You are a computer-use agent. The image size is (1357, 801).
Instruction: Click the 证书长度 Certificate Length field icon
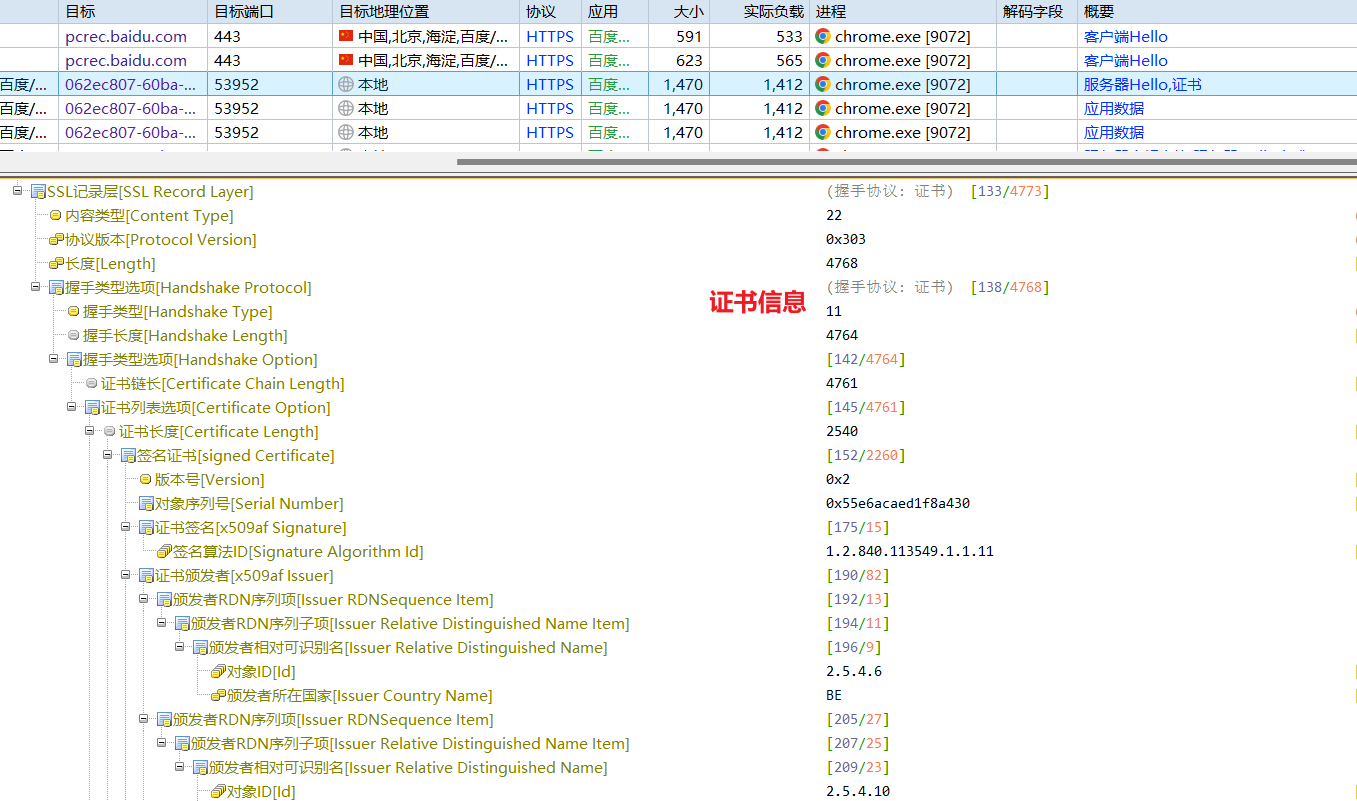110,432
